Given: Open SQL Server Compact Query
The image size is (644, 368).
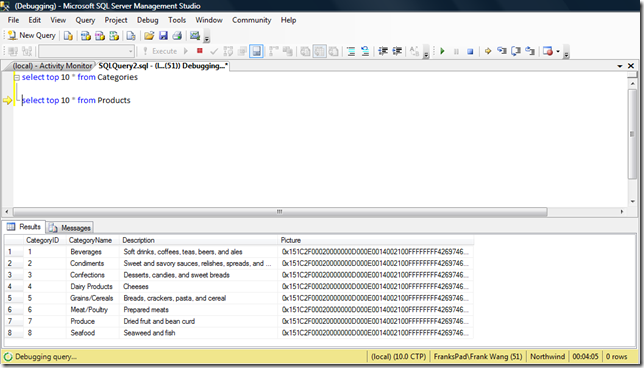Looking at the screenshot, I should point(131,36).
